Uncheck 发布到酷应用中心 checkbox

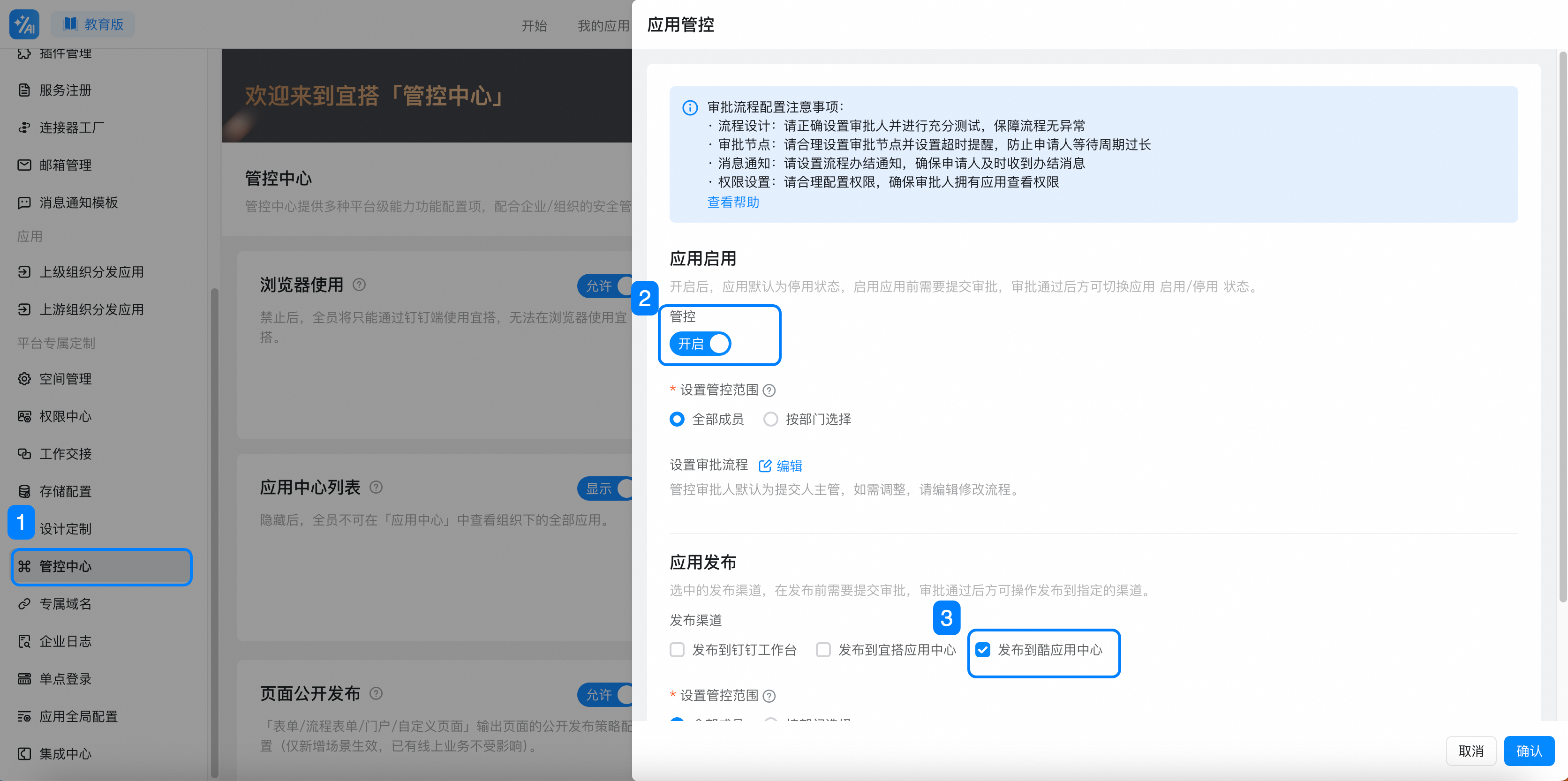(982, 650)
